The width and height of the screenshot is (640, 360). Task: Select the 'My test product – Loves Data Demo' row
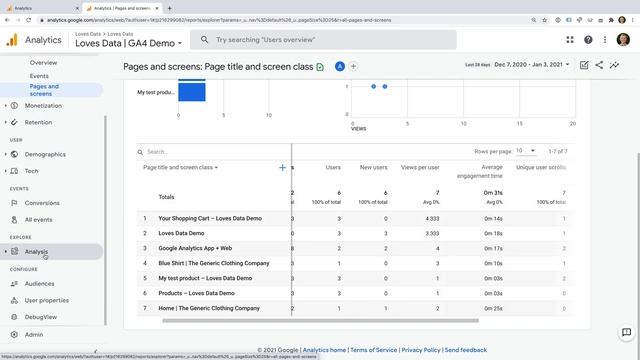tap(355, 278)
